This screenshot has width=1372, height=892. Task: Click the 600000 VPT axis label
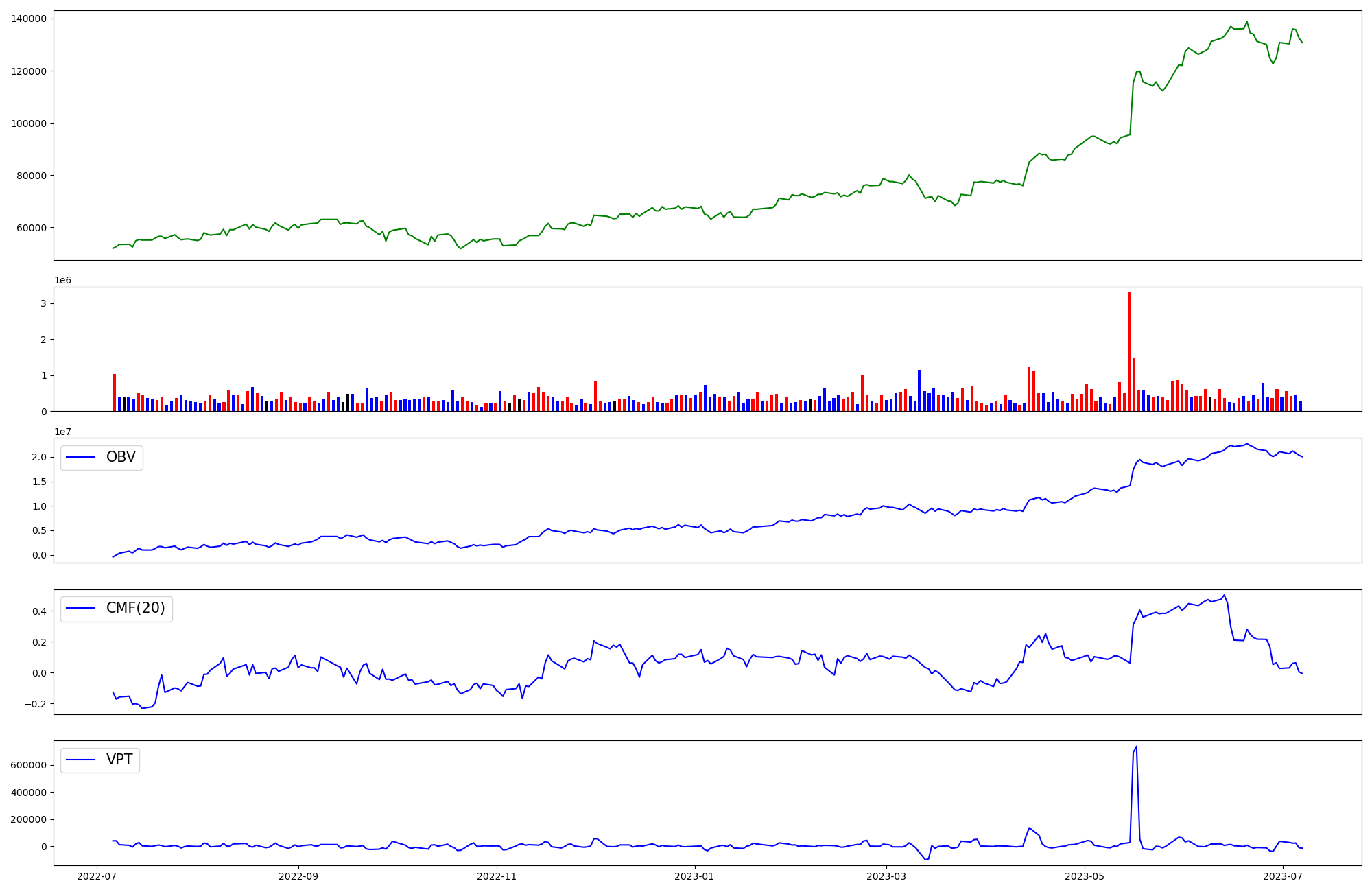coord(29,765)
